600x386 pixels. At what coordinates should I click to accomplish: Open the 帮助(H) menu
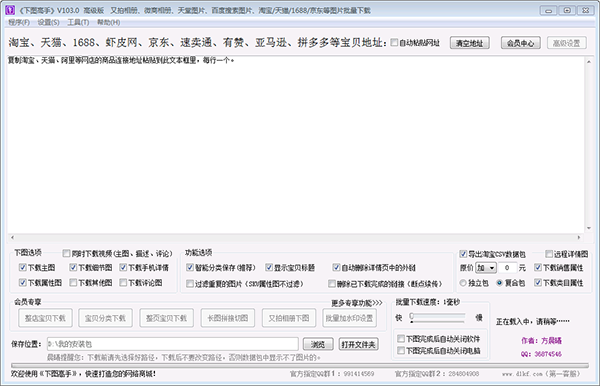[x=108, y=23]
